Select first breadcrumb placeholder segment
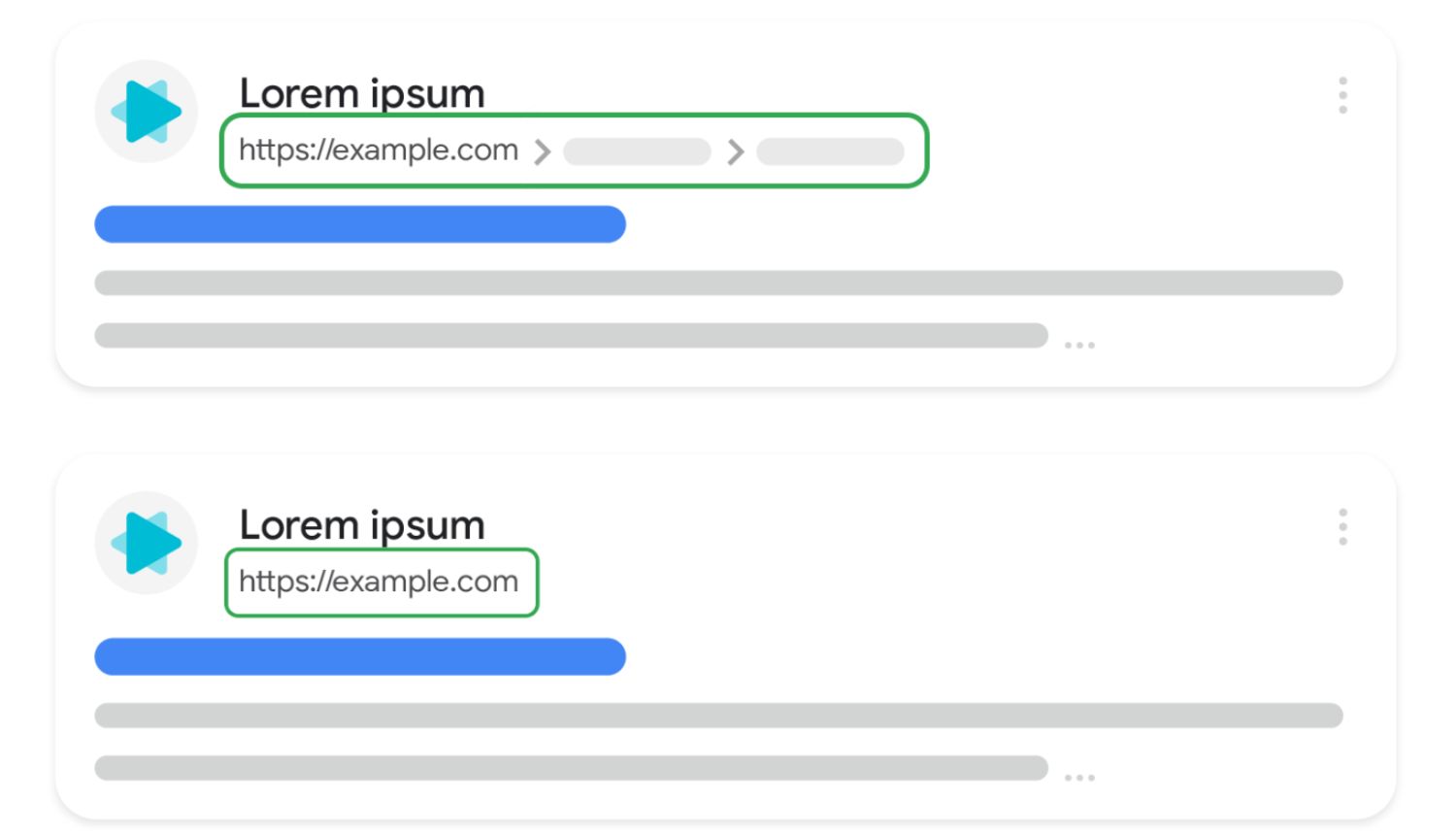 637,151
